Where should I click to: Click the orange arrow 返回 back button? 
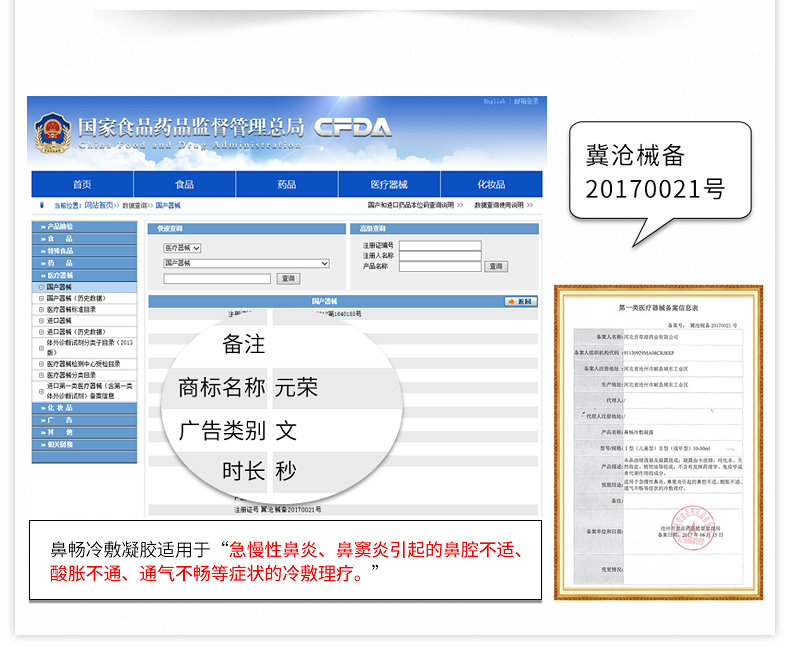coord(520,301)
